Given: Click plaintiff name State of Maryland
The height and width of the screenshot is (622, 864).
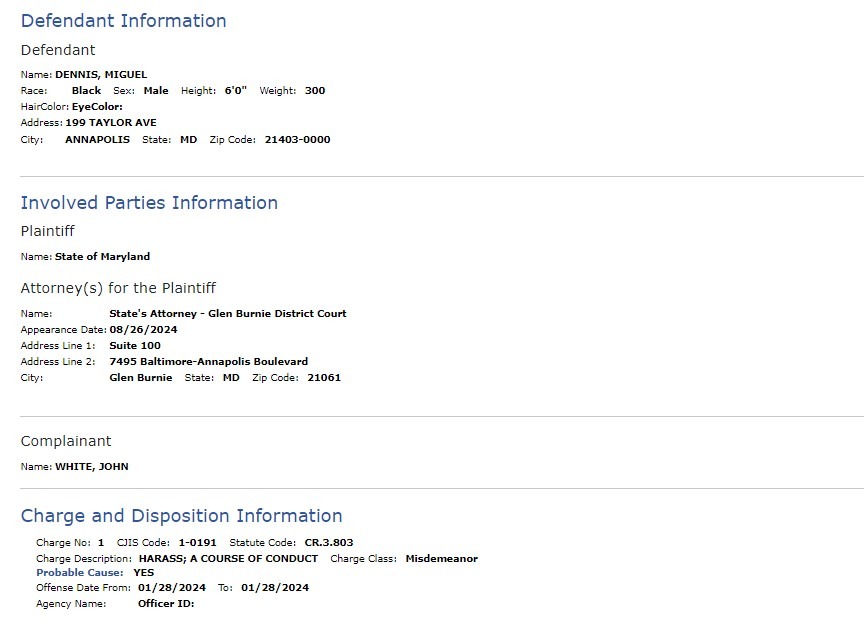Looking at the screenshot, I should 102,256.
